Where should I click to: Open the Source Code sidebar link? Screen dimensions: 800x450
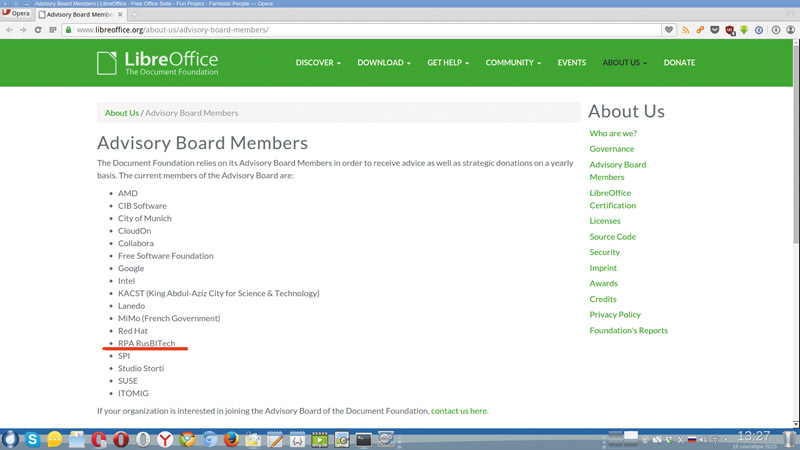coord(612,237)
